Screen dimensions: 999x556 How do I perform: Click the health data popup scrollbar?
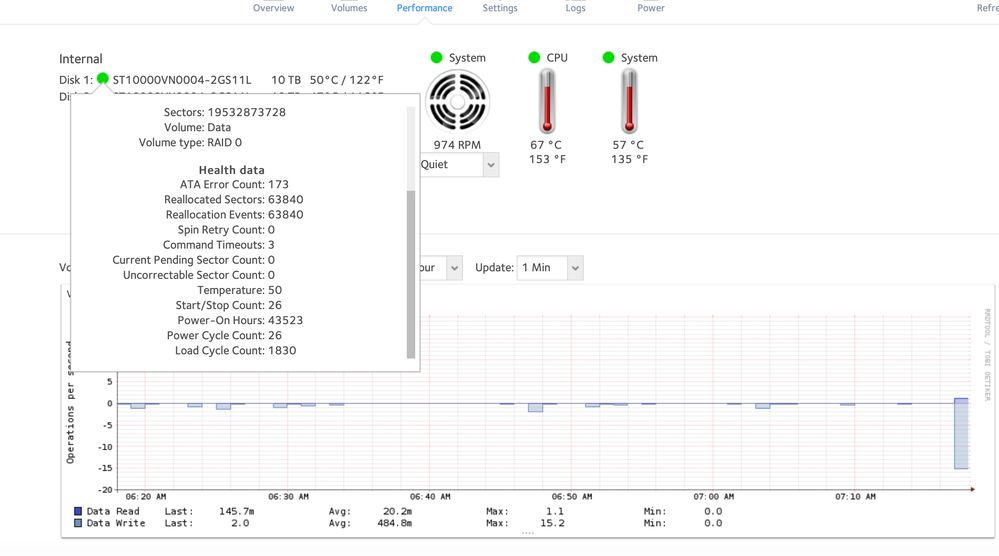coord(411,274)
